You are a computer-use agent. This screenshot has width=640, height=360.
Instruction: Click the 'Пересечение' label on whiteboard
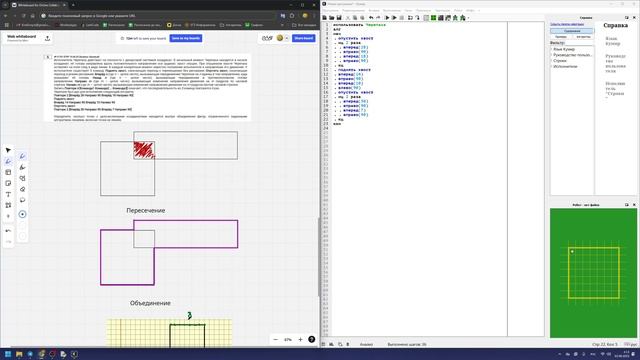click(x=146, y=211)
